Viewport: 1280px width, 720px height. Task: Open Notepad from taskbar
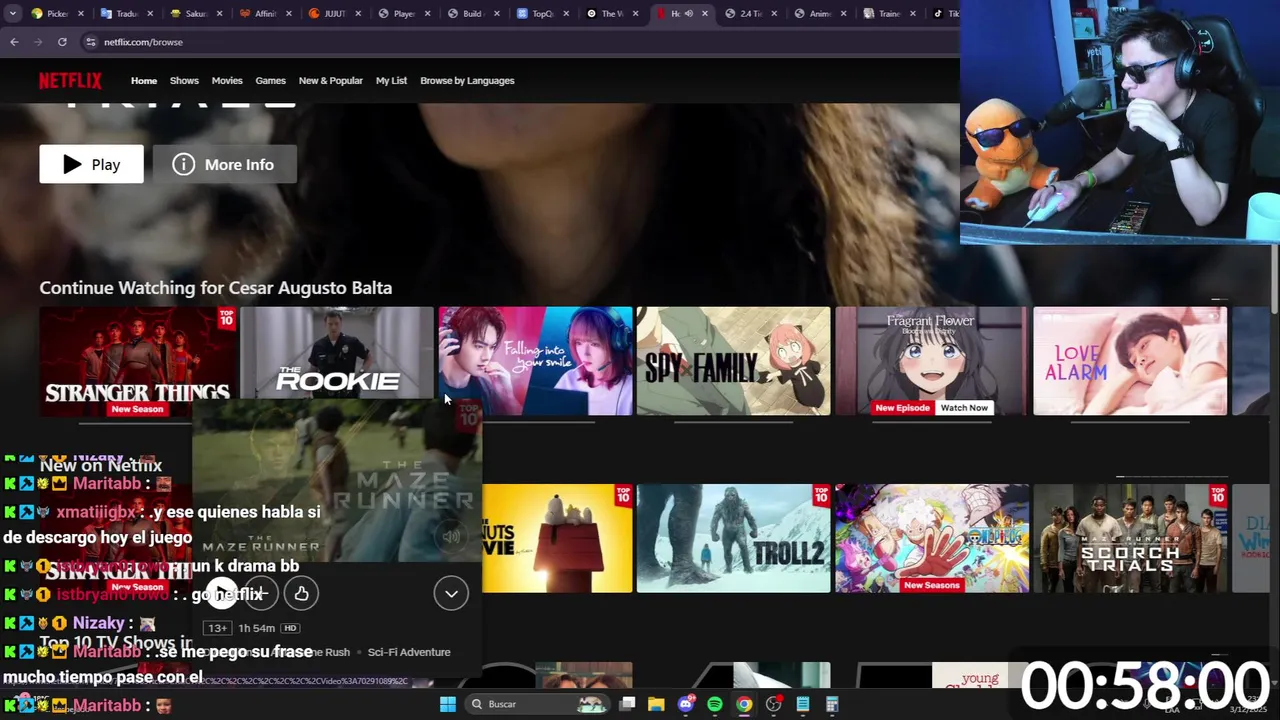(x=803, y=704)
